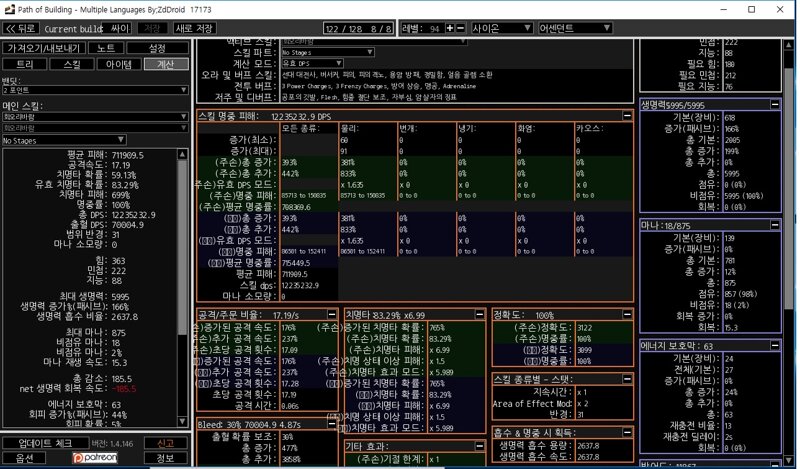Switch to the 아이템 tab
The height and width of the screenshot is (469, 800).
coord(119,64)
